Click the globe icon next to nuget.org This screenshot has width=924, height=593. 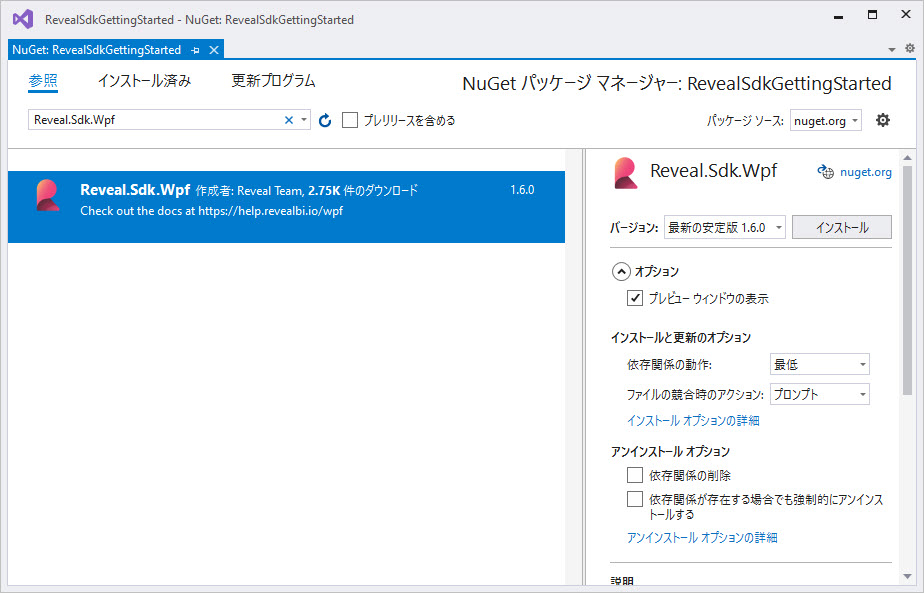pos(825,172)
